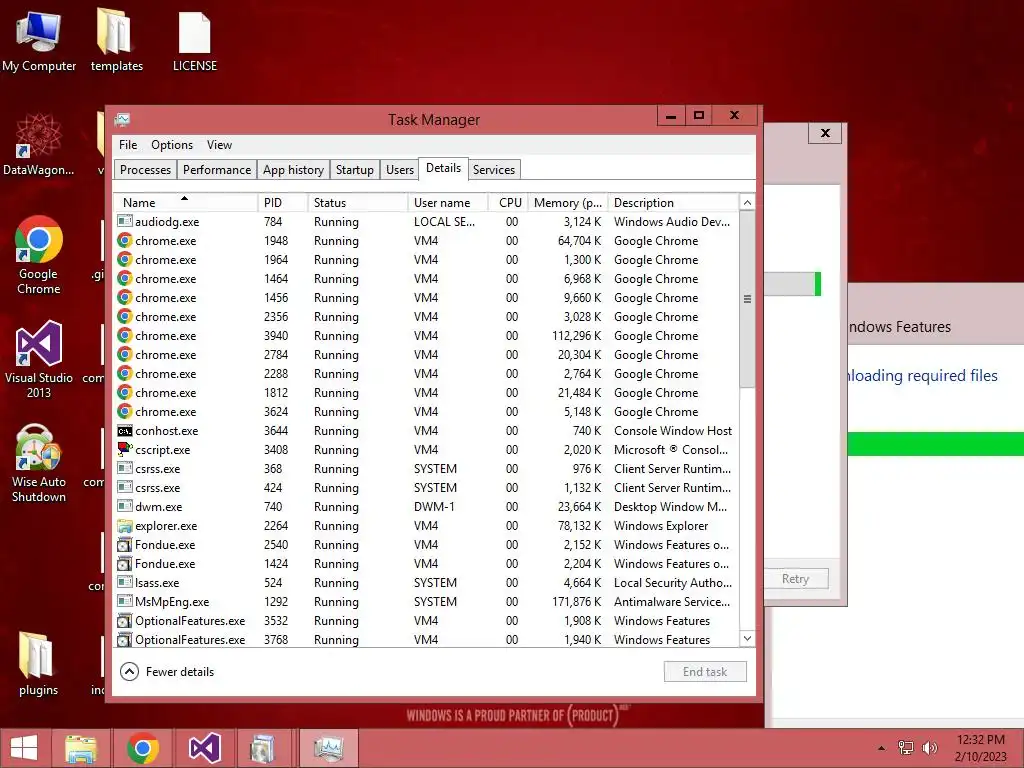Select explorer.exe process icon

[124, 525]
